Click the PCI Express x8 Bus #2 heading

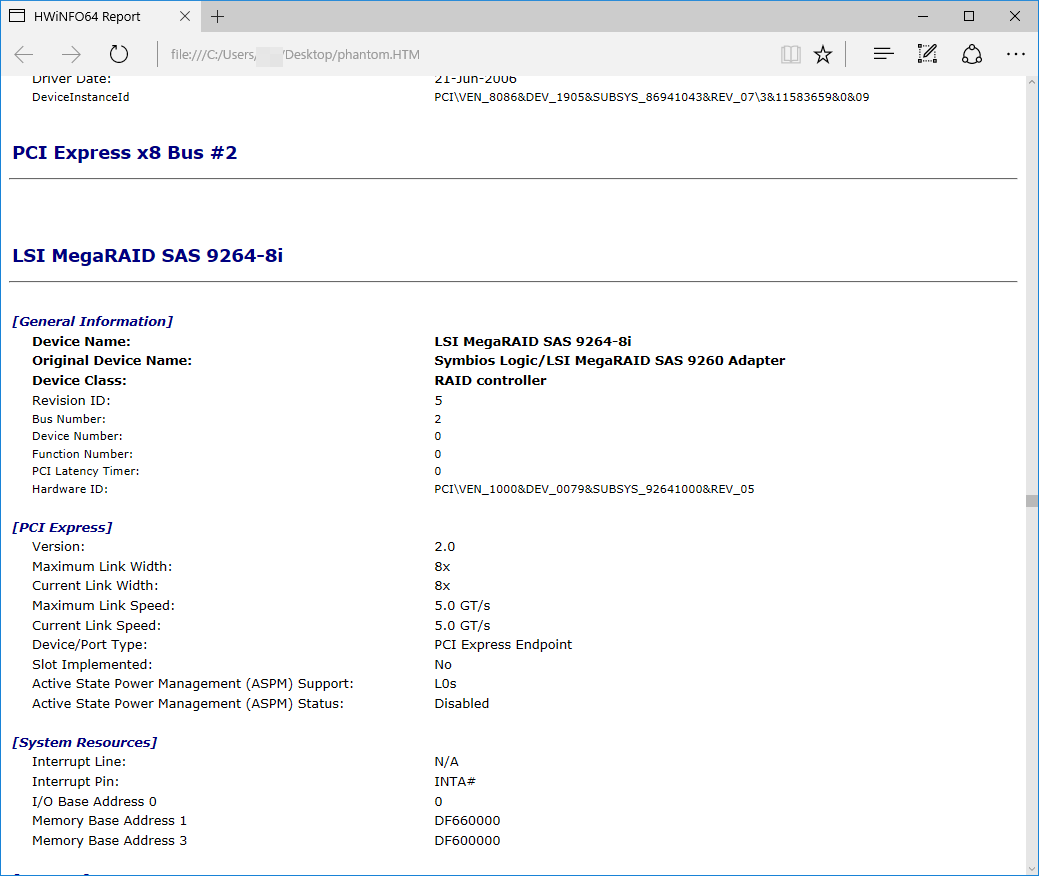pos(125,153)
